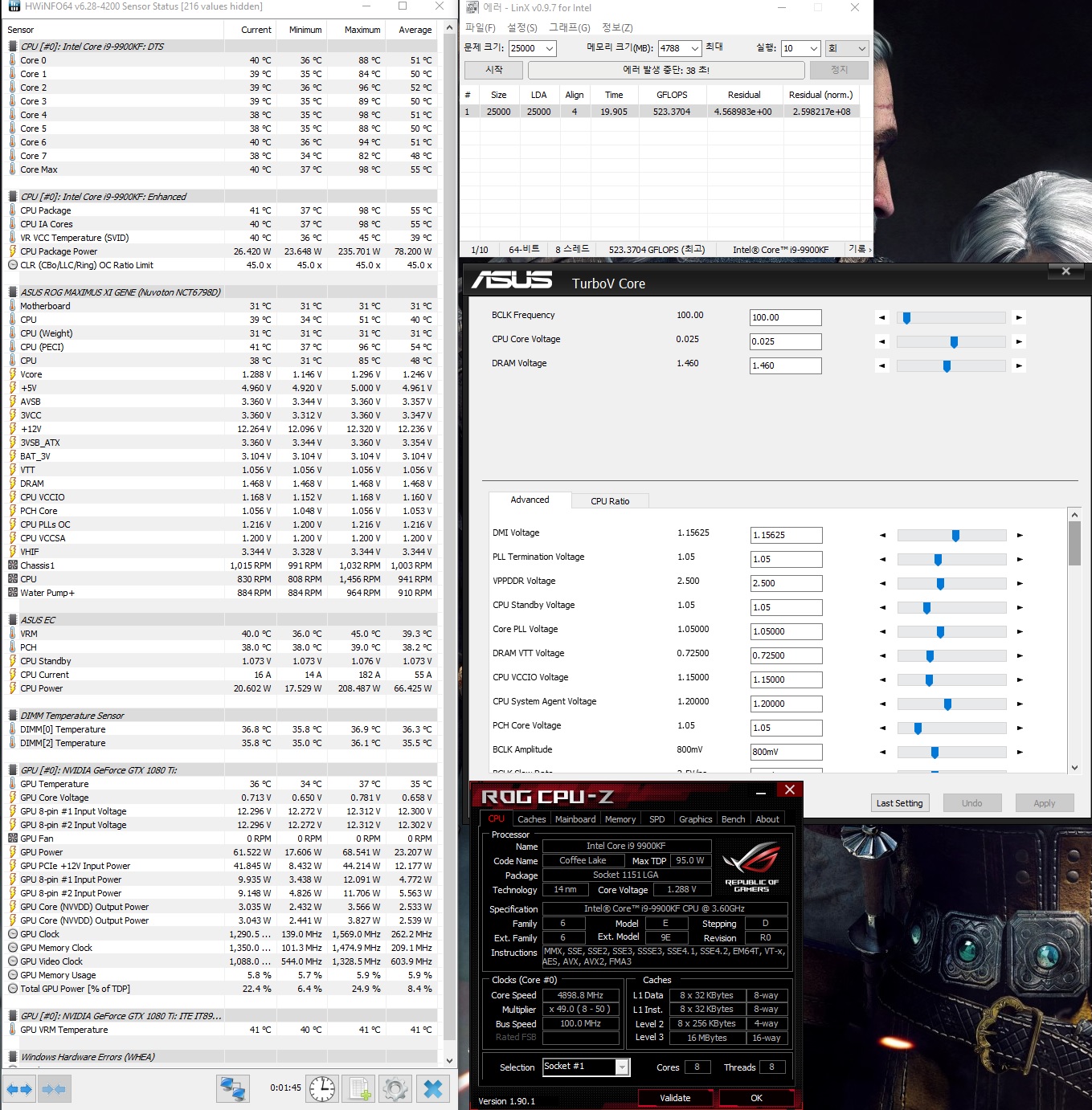Image resolution: width=1092 pixels, height=1110 pixels.
Task: Decrease Core PLL Voltage with left arrow
Action: point(883,631)
